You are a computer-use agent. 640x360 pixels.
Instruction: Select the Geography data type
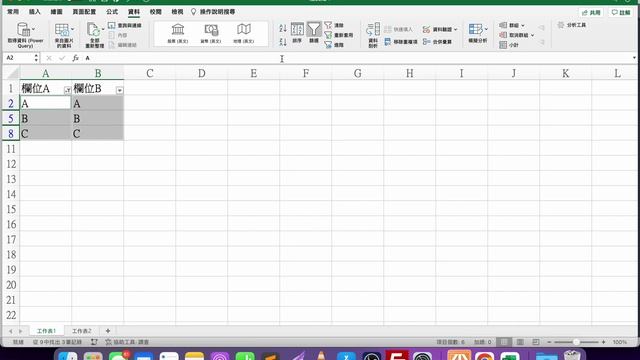click(244, 33)
